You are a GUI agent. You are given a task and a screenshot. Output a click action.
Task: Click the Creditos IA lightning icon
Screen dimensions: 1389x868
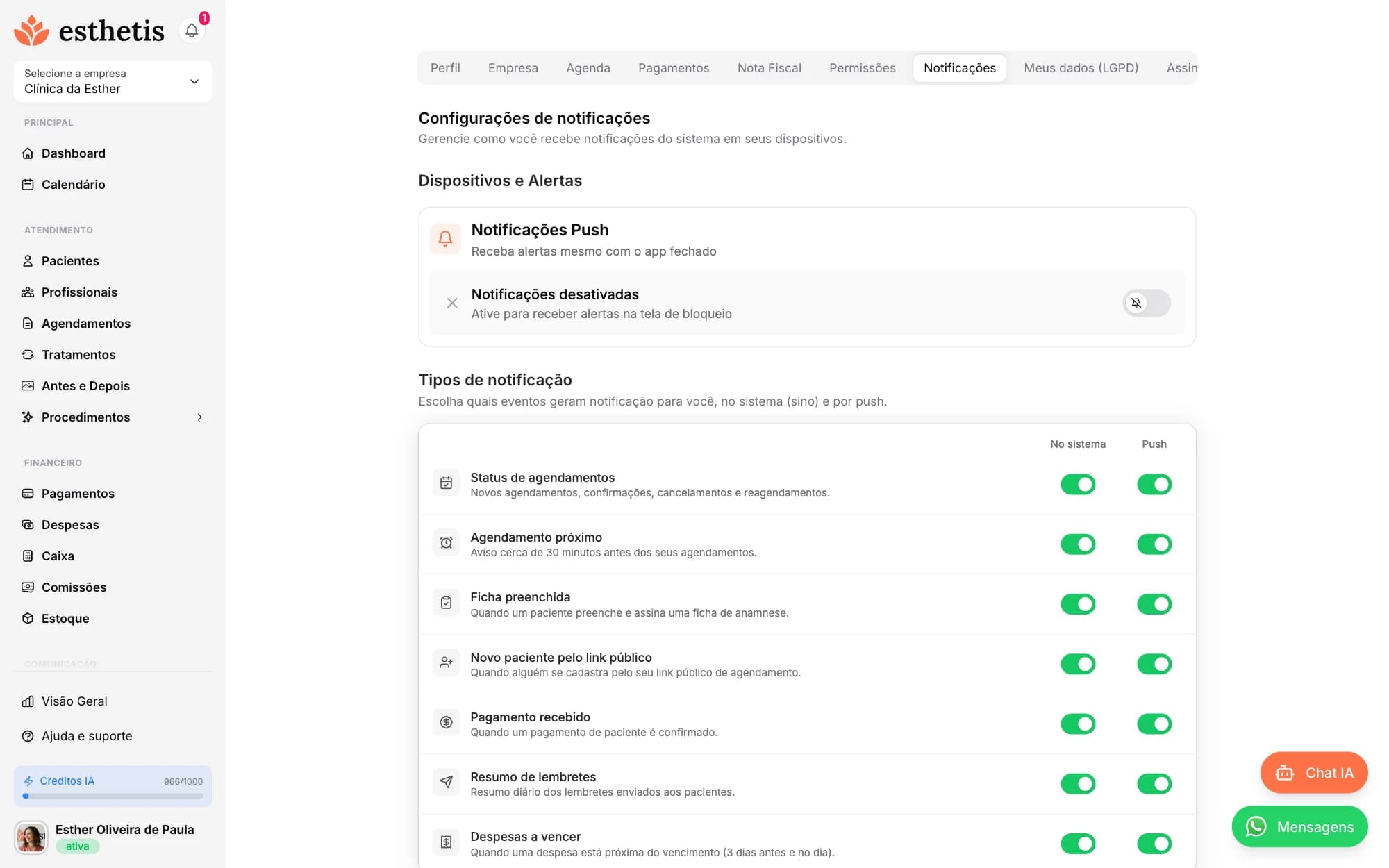(x=28, y=781)
